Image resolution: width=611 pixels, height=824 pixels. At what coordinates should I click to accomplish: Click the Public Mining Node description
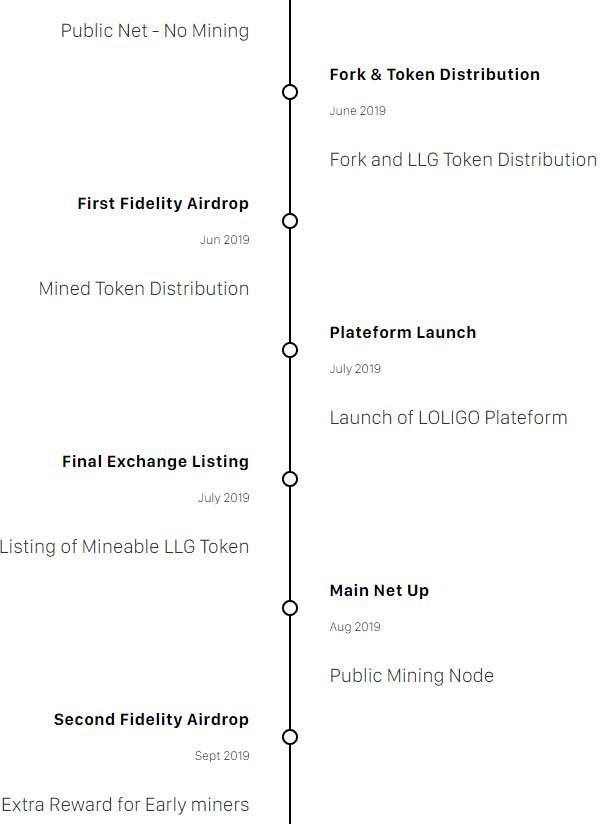[411, 675]
